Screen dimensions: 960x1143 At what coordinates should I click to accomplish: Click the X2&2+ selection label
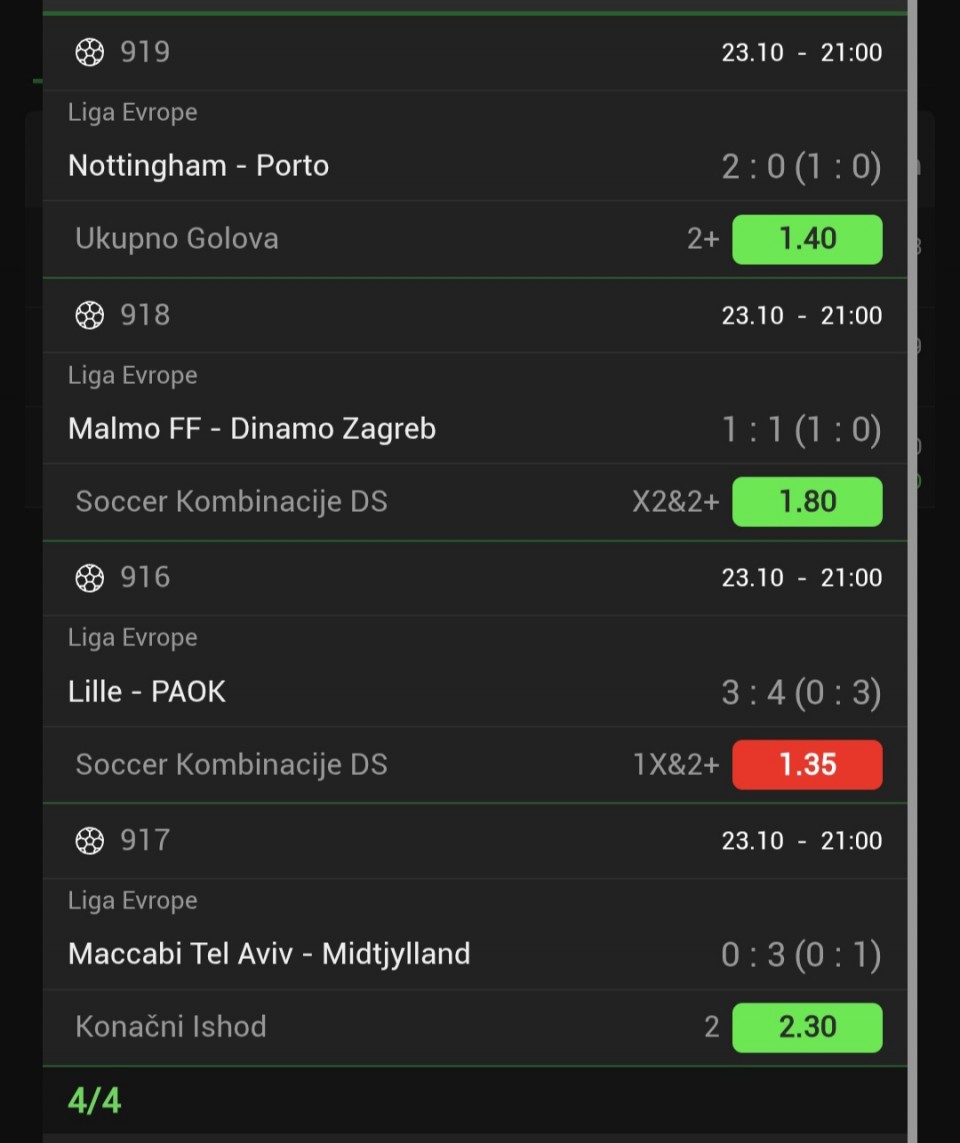tap(675, 501)
